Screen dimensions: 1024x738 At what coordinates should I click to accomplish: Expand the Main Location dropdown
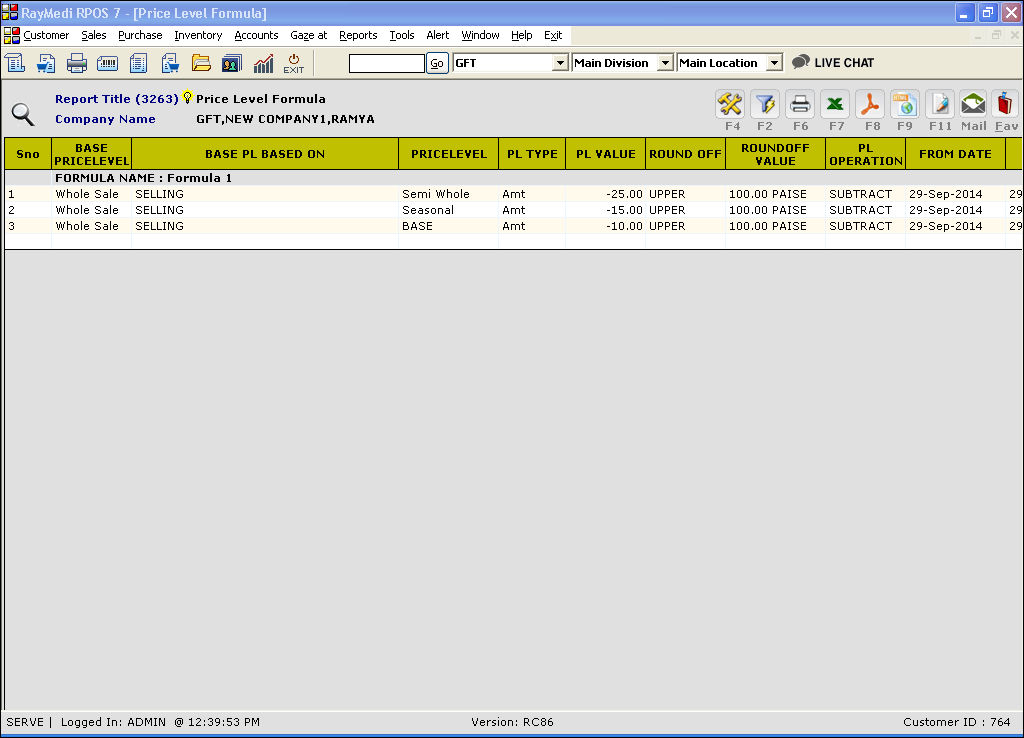(773, 63)
